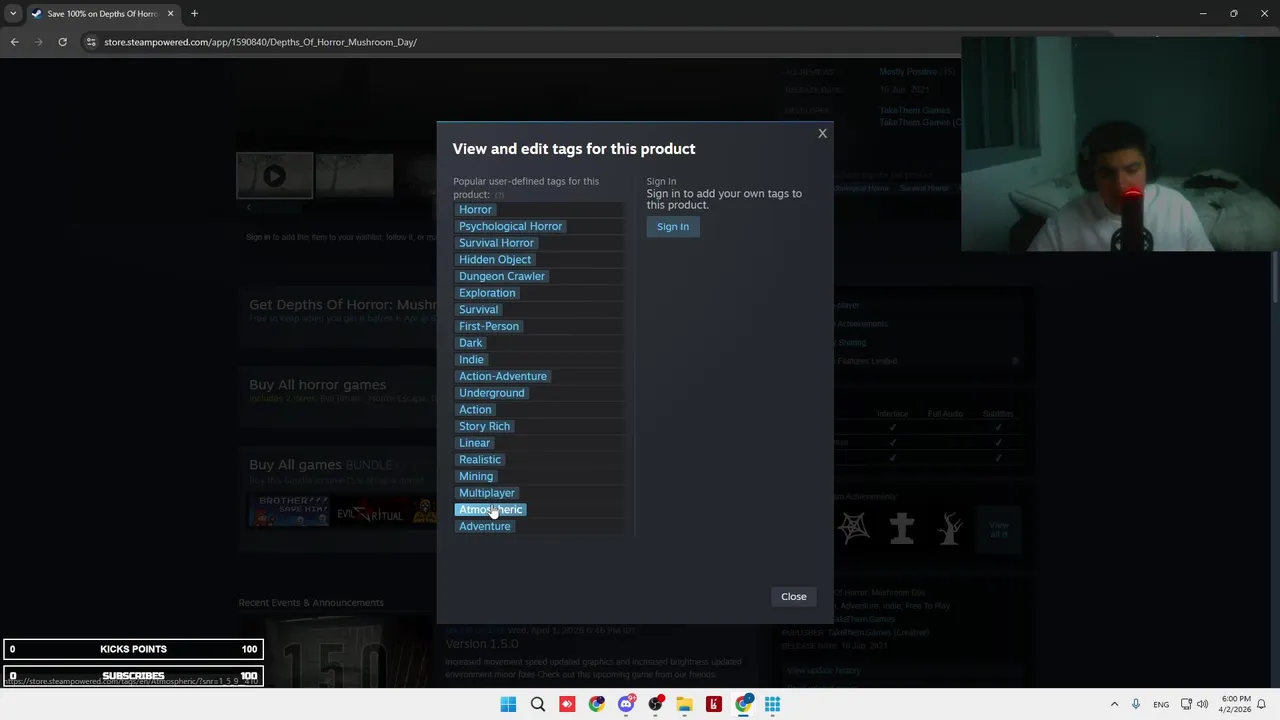1280x720 pixels.
Task: Click the microphone tray icon
Action: (1136, 704)
